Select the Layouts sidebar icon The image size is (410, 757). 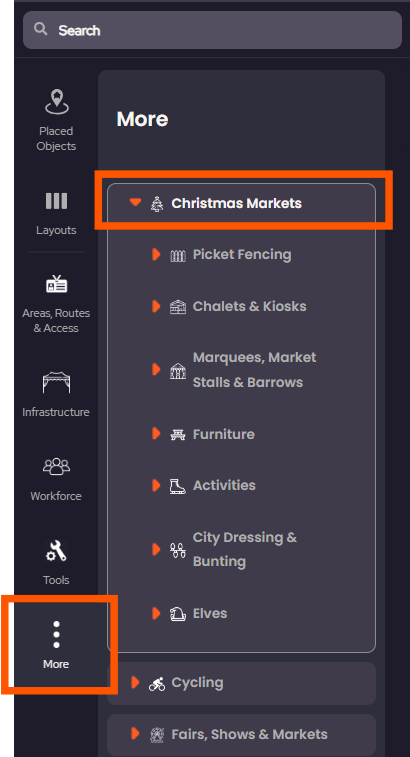(x=57, y=201)
